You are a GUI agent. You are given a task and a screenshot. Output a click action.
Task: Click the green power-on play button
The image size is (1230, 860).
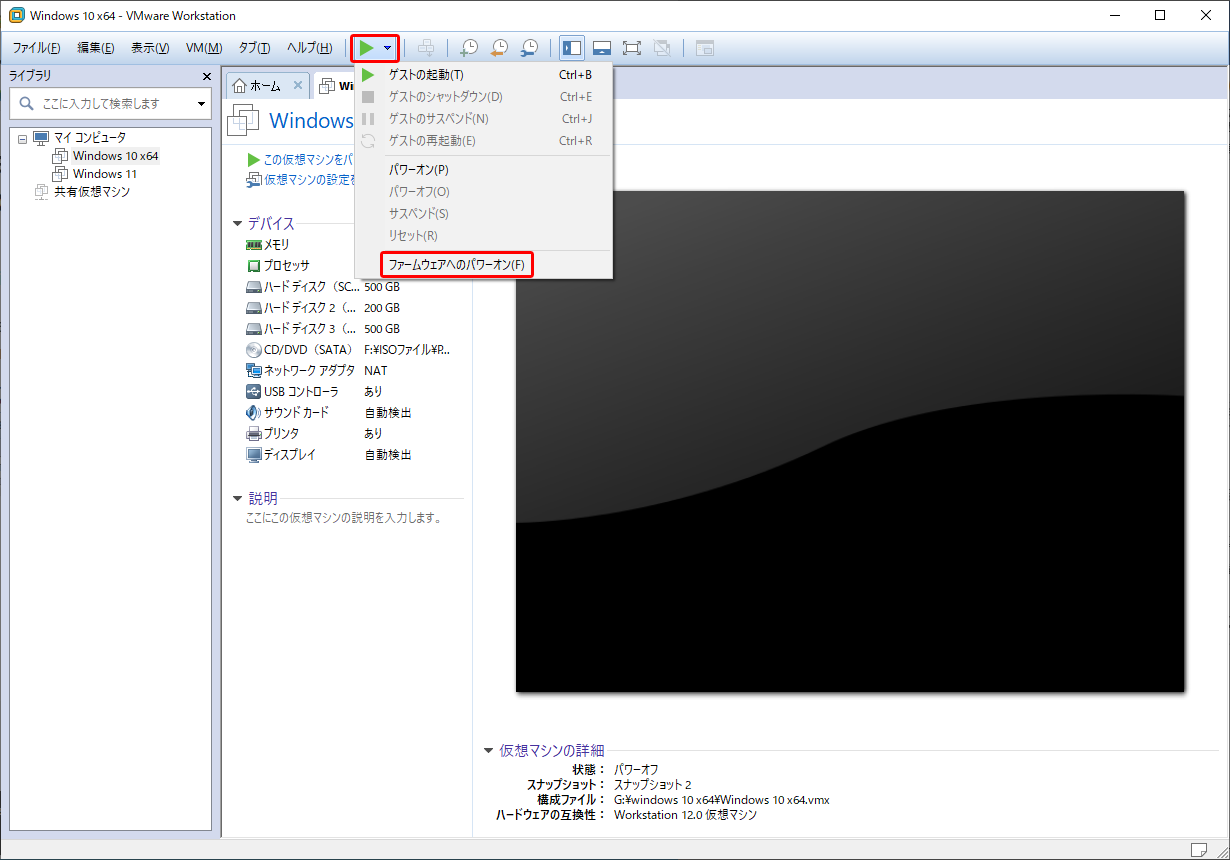point(367,48)
